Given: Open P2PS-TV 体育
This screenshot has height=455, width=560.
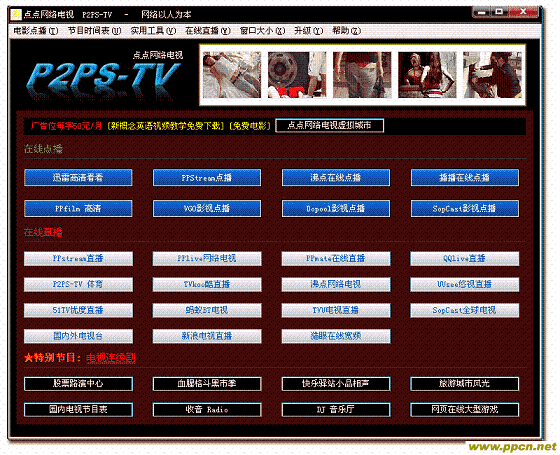Looking at the screenshot, I should pos(78,285).
